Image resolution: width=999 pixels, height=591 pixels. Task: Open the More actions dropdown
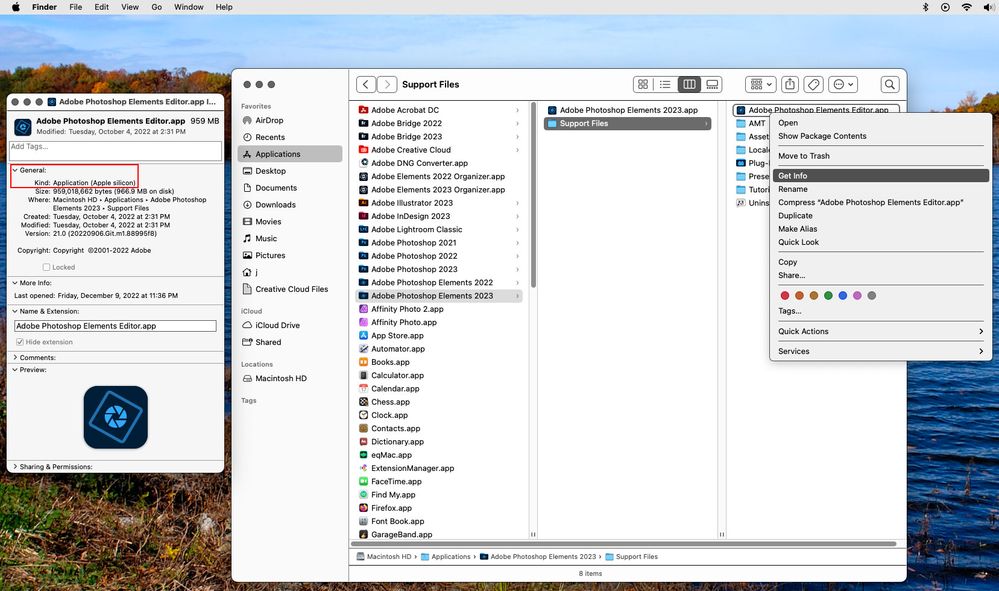[843, 84]
